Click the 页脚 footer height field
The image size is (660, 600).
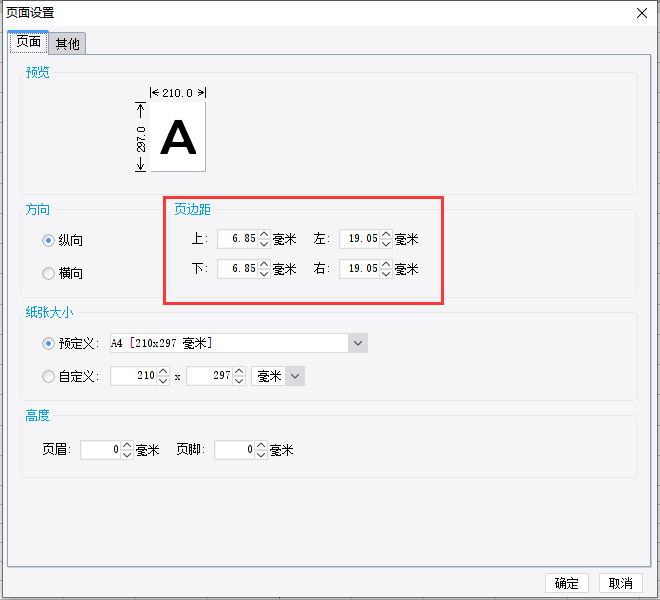point(235,450)
